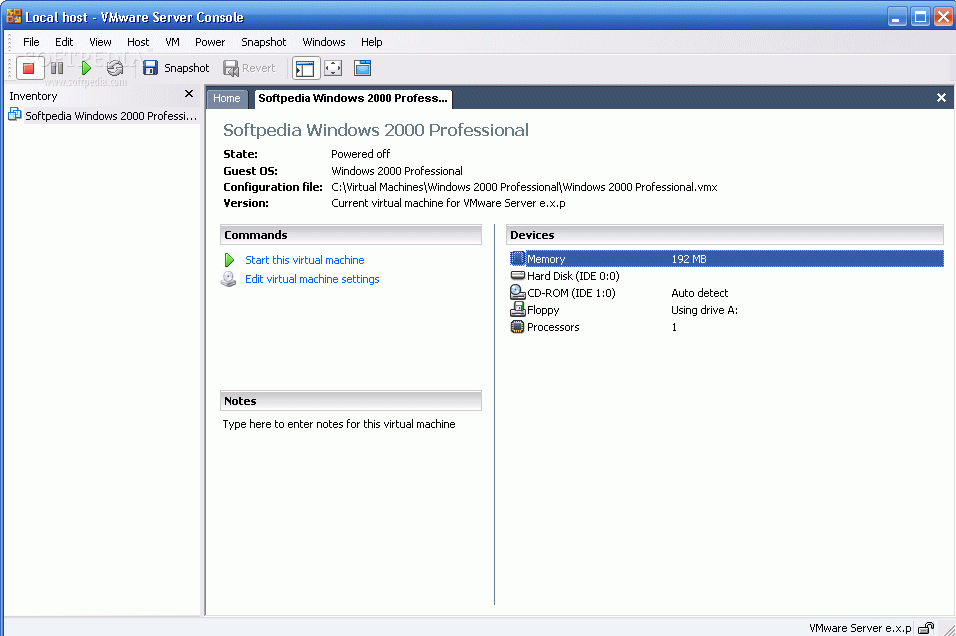Click the Revert toolbar button
The height and width of the screenshot is (636, 956).
[249, 68]
